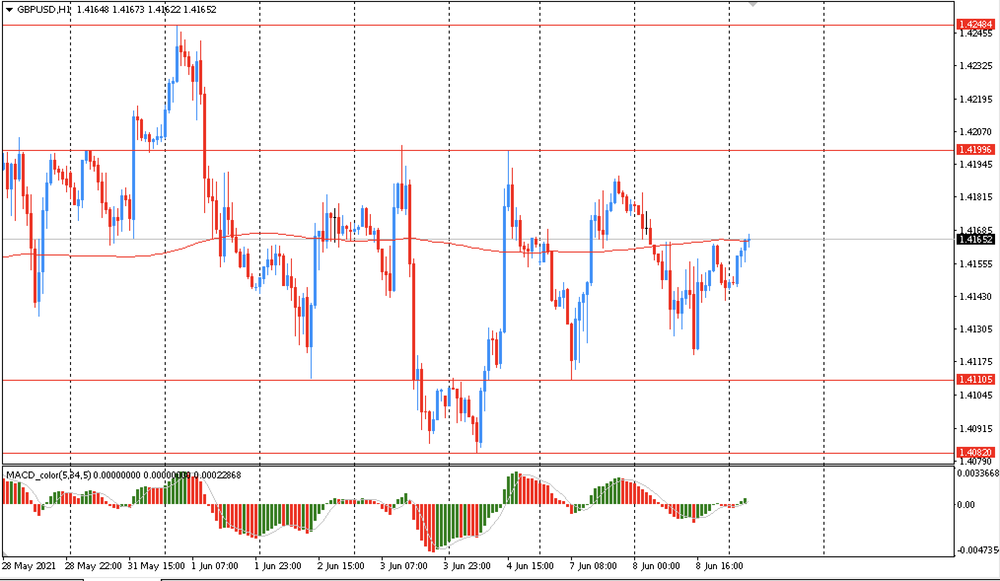This screenshot has height=581, width=1000.
Task: Click the 1 Jun 07:00 time label
Action: point(216,566)
